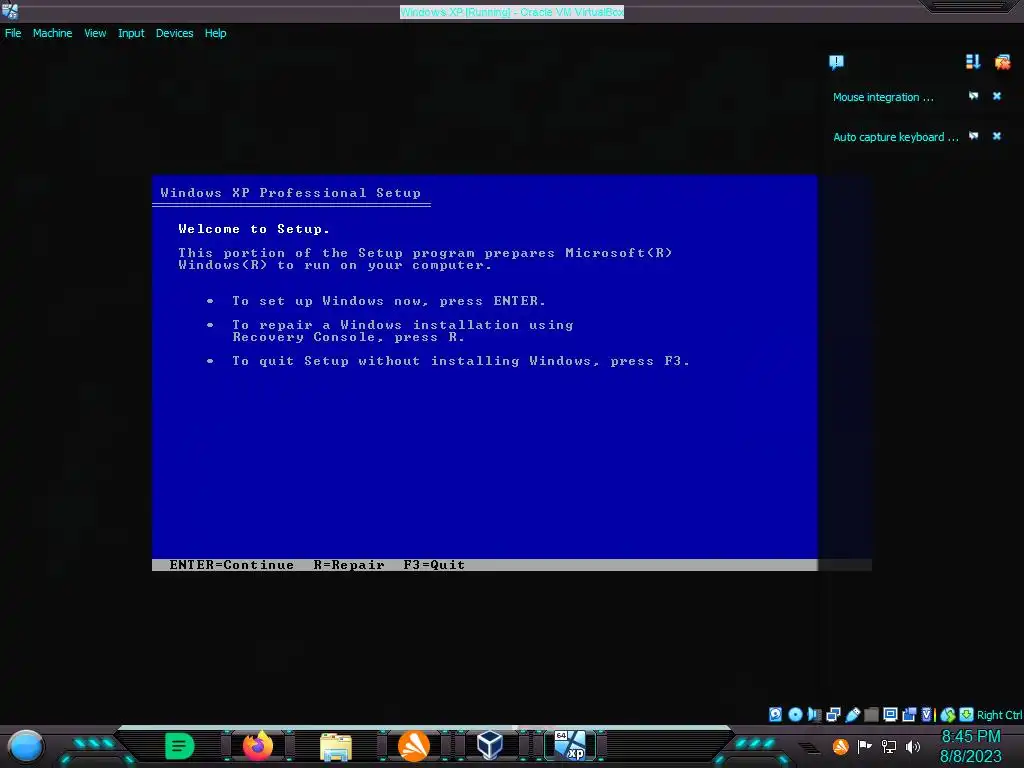Image resolution: width=1024 pixels, height=768 pixels.
Task: Click the mouse integration indicator icon
Action: [948, 714]
